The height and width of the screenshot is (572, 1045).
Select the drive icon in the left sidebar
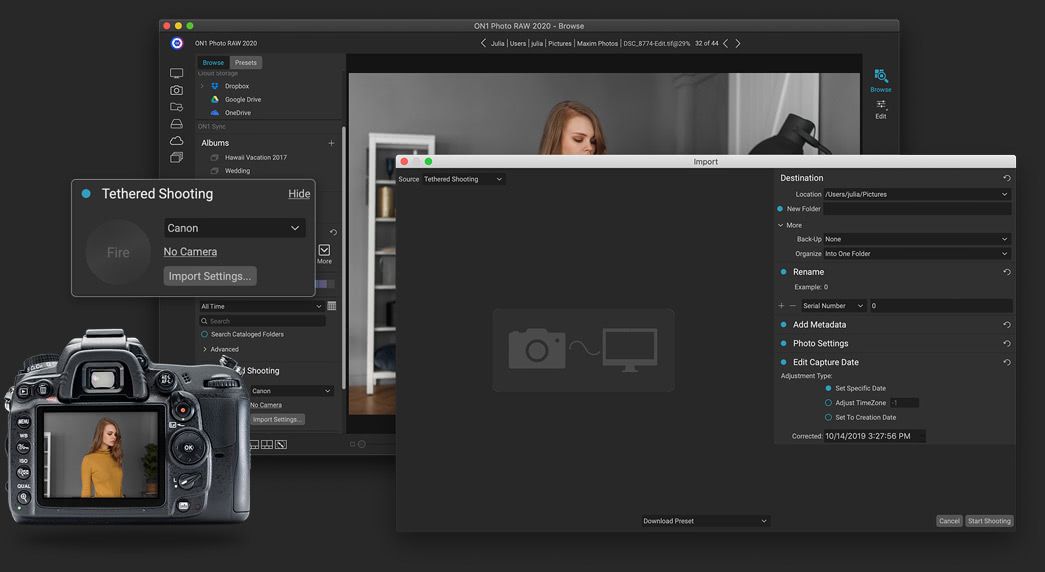point(176,124)
